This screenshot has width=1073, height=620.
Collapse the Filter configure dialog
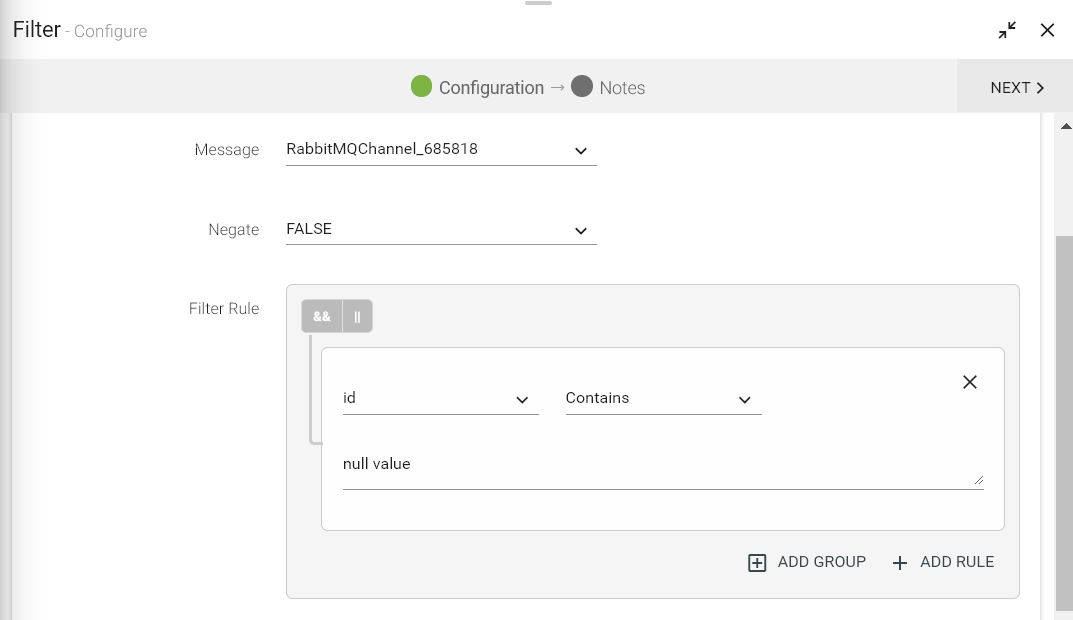pos(1007,30)
